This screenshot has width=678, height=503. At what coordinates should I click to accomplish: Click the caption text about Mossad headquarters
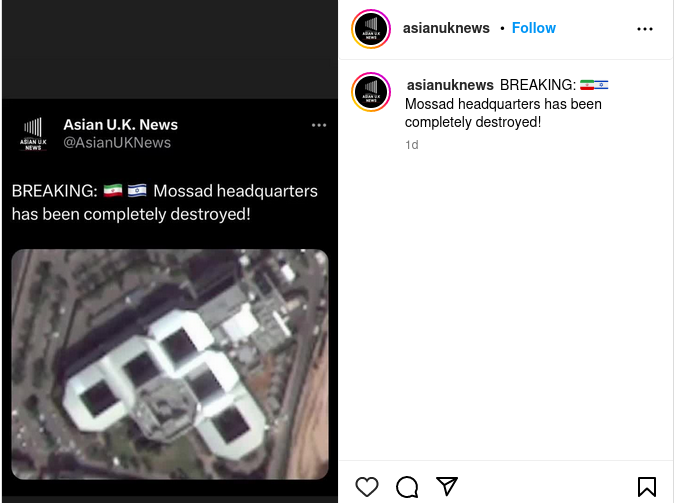[503, 113]
